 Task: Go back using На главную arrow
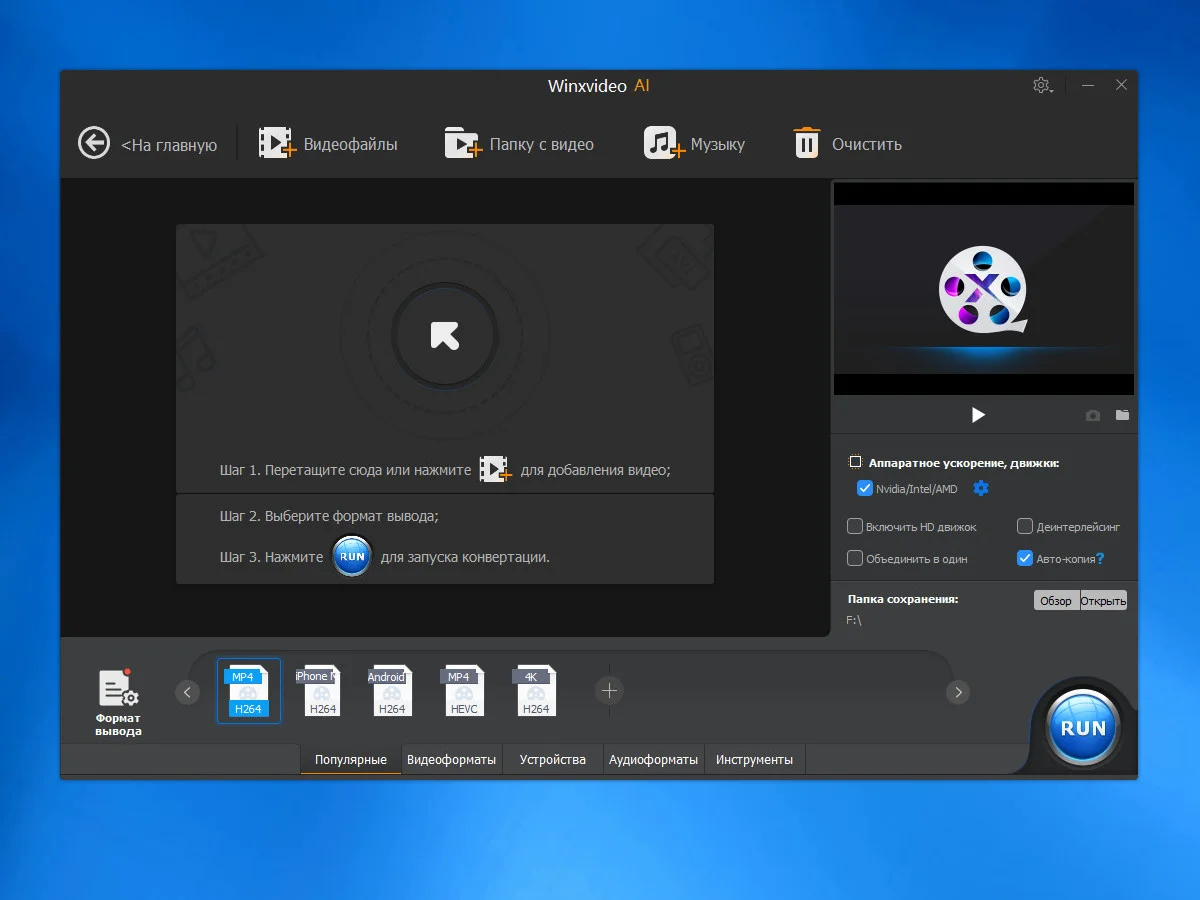94,144
